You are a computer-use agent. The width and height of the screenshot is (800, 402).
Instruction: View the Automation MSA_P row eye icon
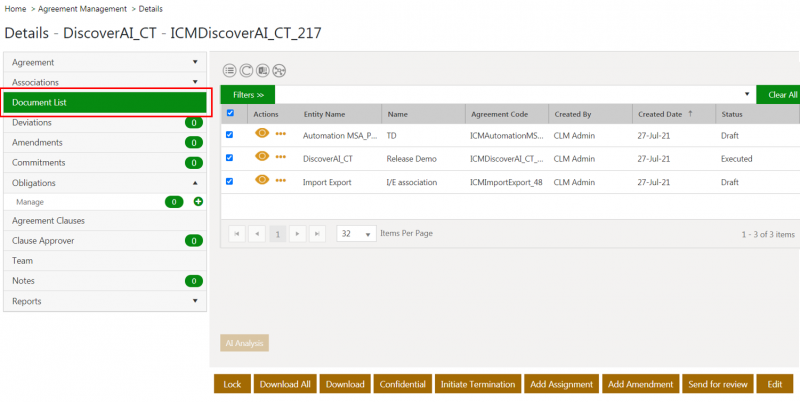pos(262,133)
